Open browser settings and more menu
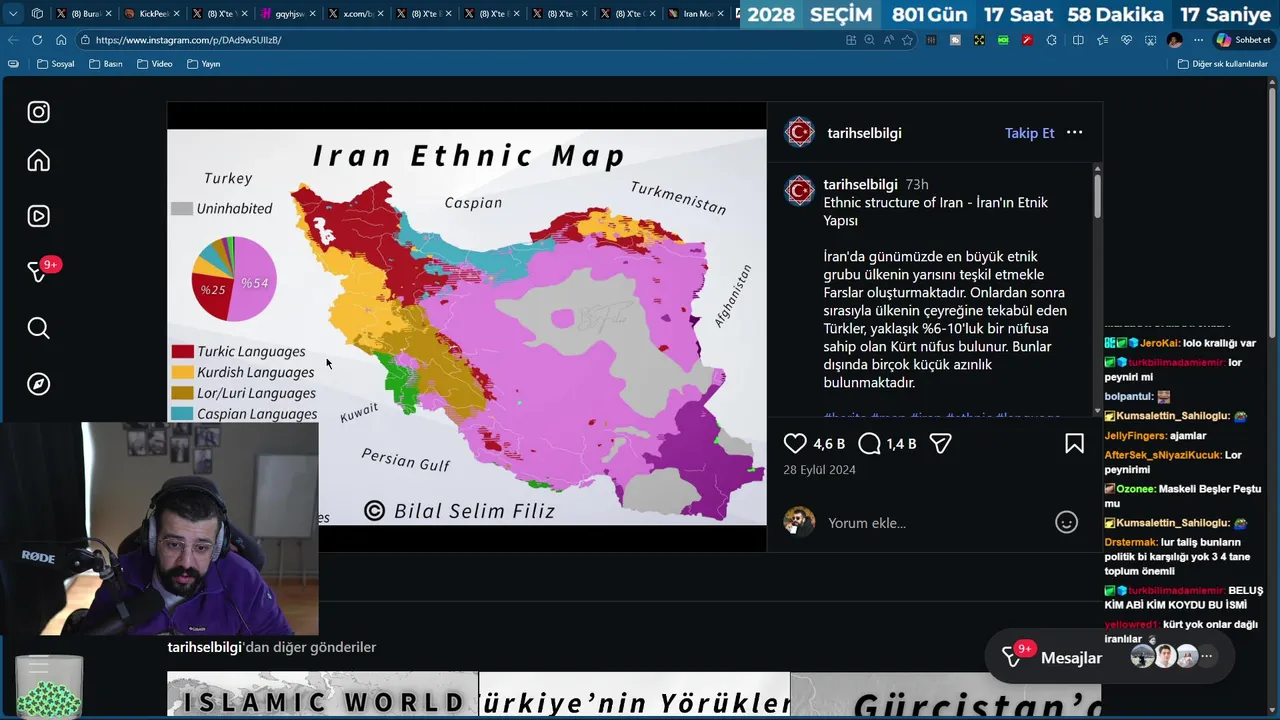This screenshot has height=720, width=1280. pyautogui.click(x=1198, y=40)
